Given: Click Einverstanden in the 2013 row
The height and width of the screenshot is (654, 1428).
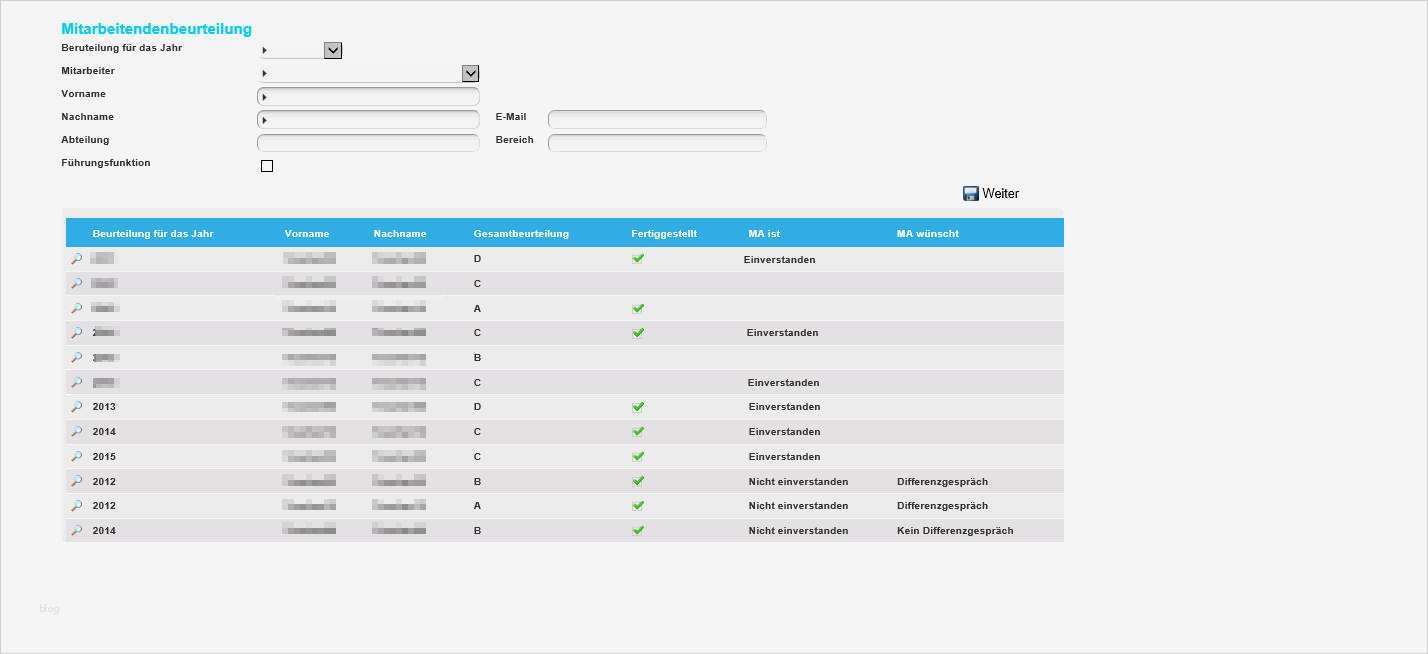Looking at the screenshot, I should (x=784, y=407).
